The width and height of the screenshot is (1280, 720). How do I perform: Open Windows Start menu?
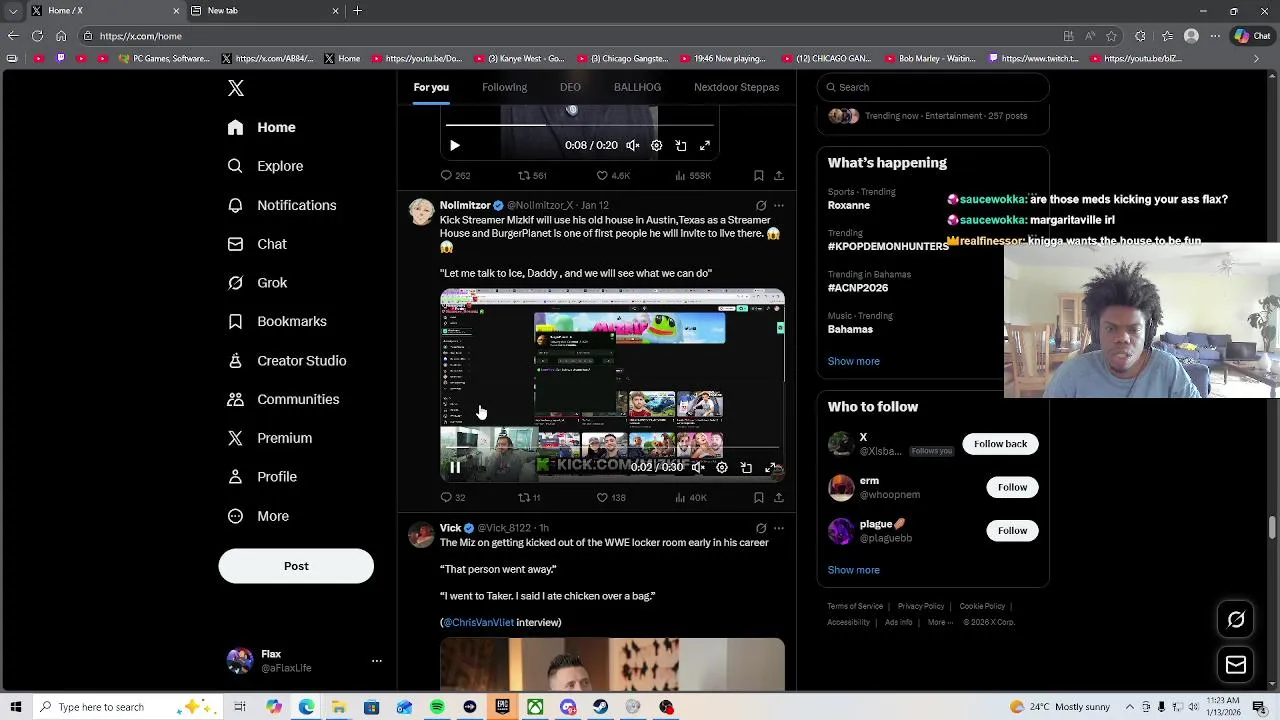15,707
